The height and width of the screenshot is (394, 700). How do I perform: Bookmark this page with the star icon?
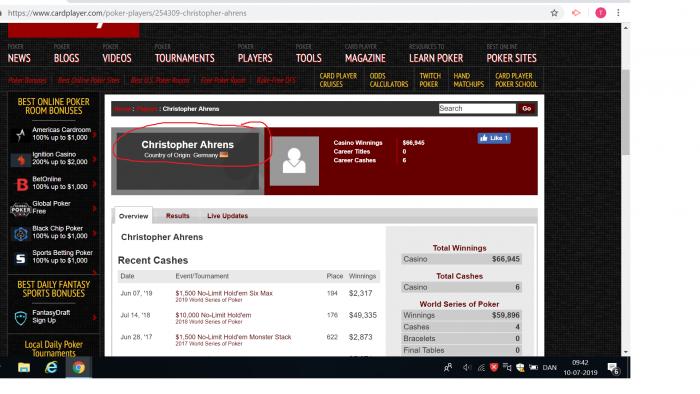click(x=554, y=13)
